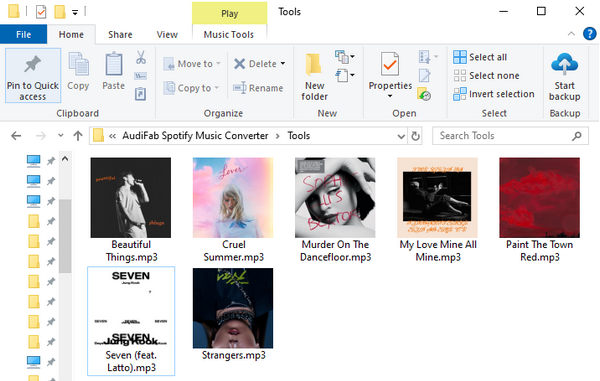The width and height of the screenshot is (600, 381).
Task: Open the recent locations dropdown arrow
Action: [60, 135]
